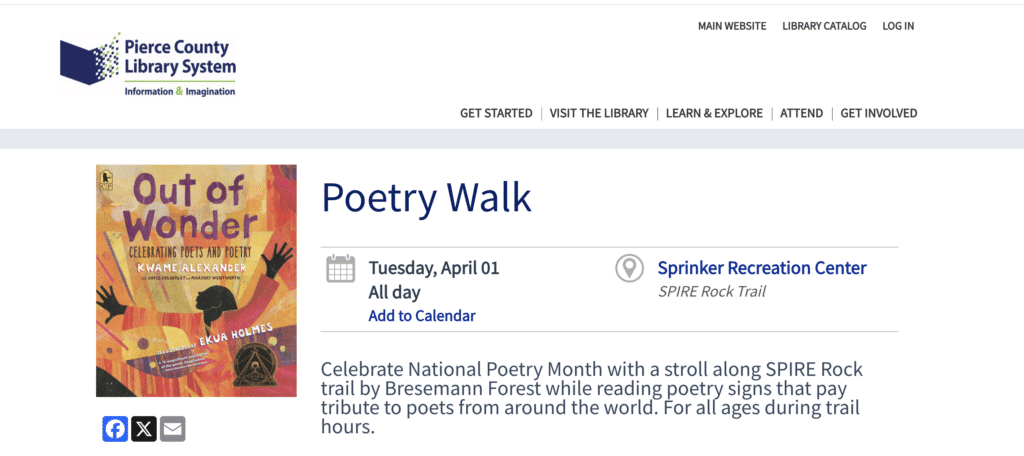Open Sprinker Recreation Center location link
1024x456 pixels.
[762, 268]
